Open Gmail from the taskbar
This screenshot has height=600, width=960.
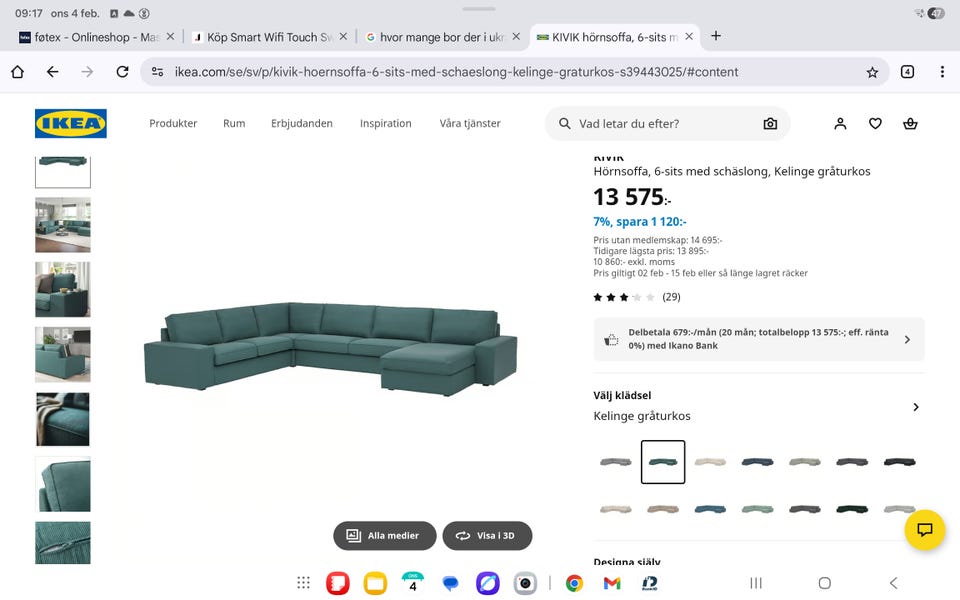612,583
